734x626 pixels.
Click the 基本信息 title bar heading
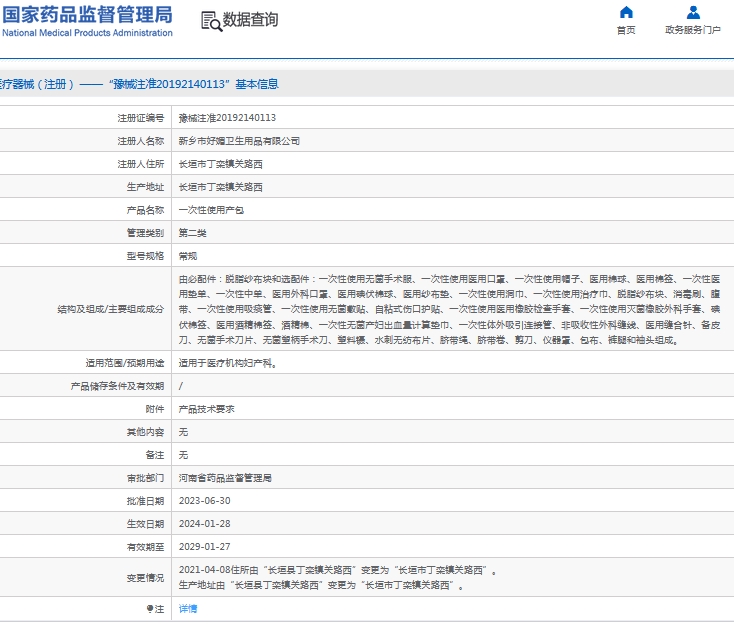(x=140, y=85)
